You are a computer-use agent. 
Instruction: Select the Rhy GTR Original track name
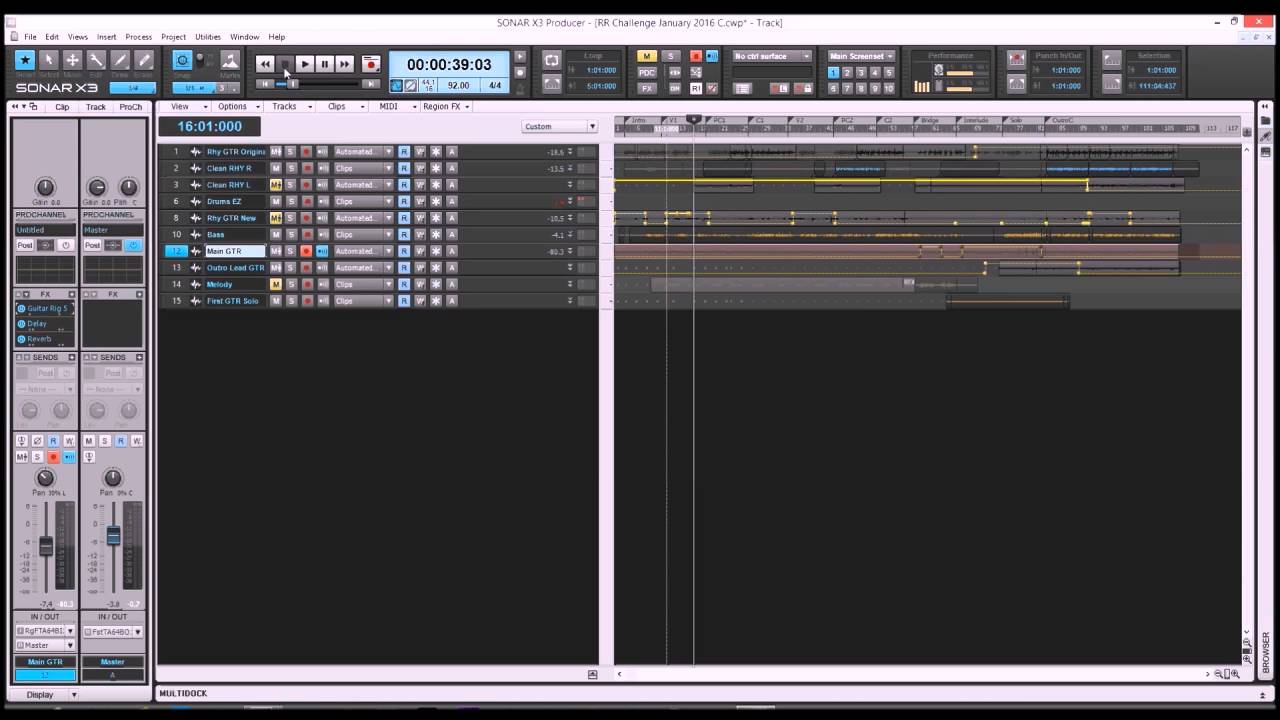[x=236, y=152]
